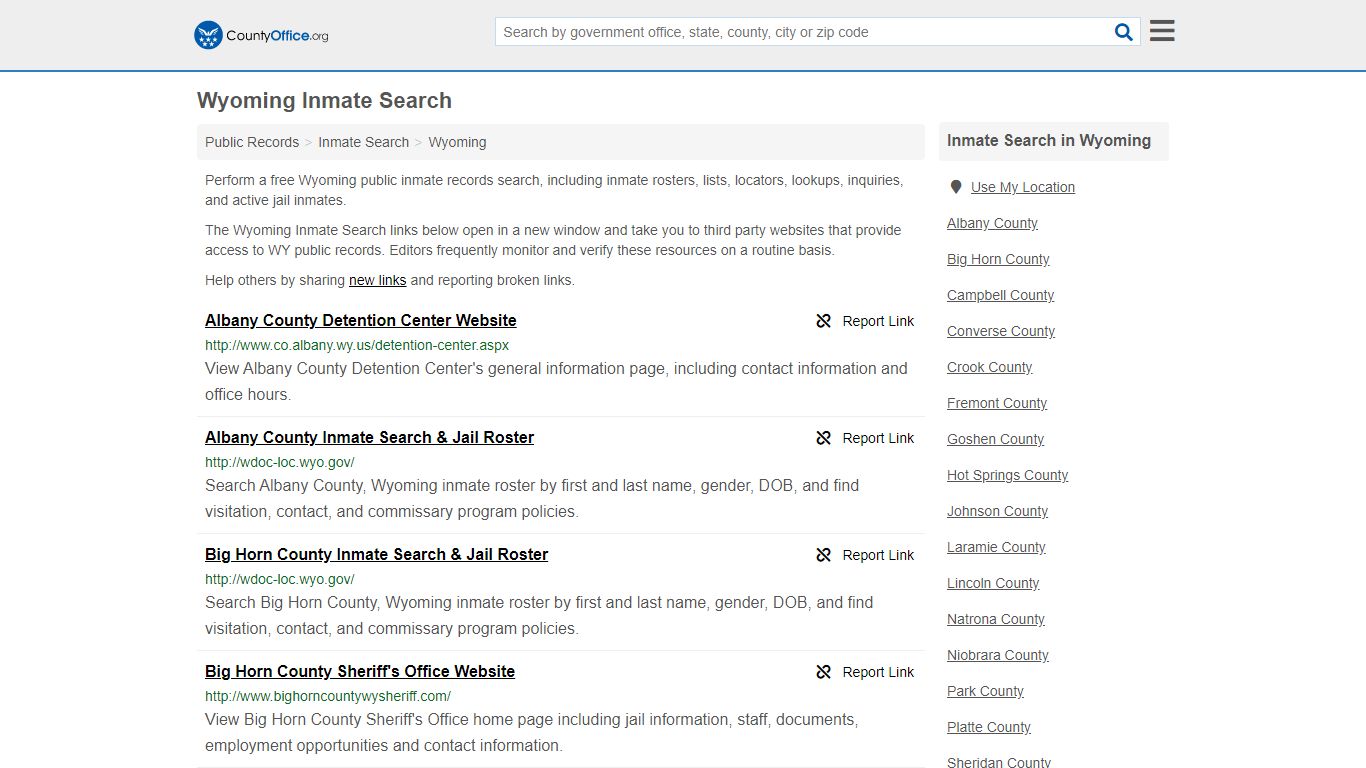Select Big Horn County in sidebar

(998, 259)
